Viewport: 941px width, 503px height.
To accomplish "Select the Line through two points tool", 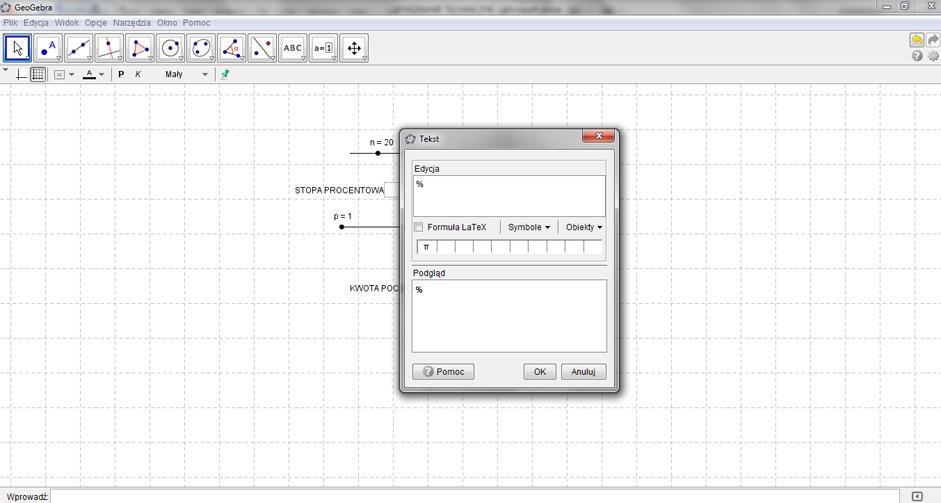I will click(x=79, y=48).
